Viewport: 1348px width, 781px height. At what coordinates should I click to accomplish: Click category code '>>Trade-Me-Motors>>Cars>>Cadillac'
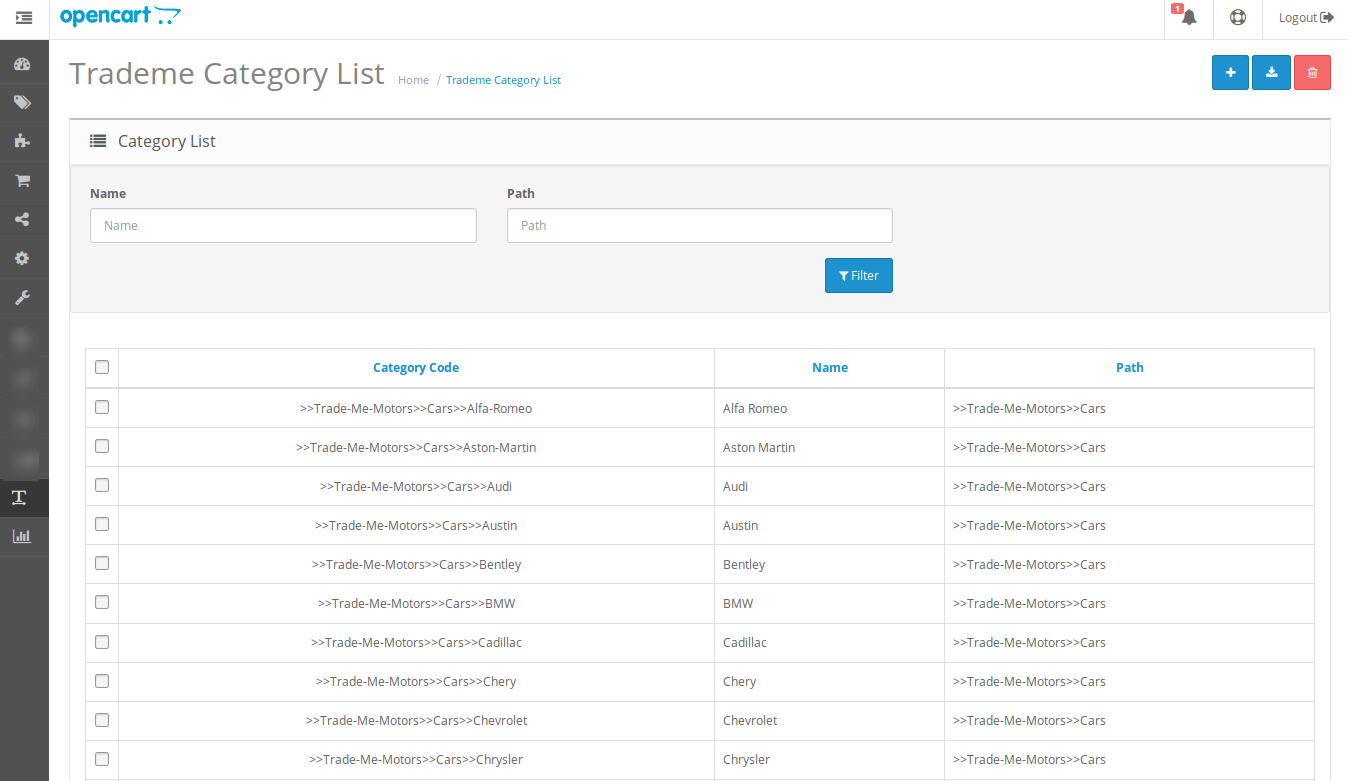click(416, 642)
